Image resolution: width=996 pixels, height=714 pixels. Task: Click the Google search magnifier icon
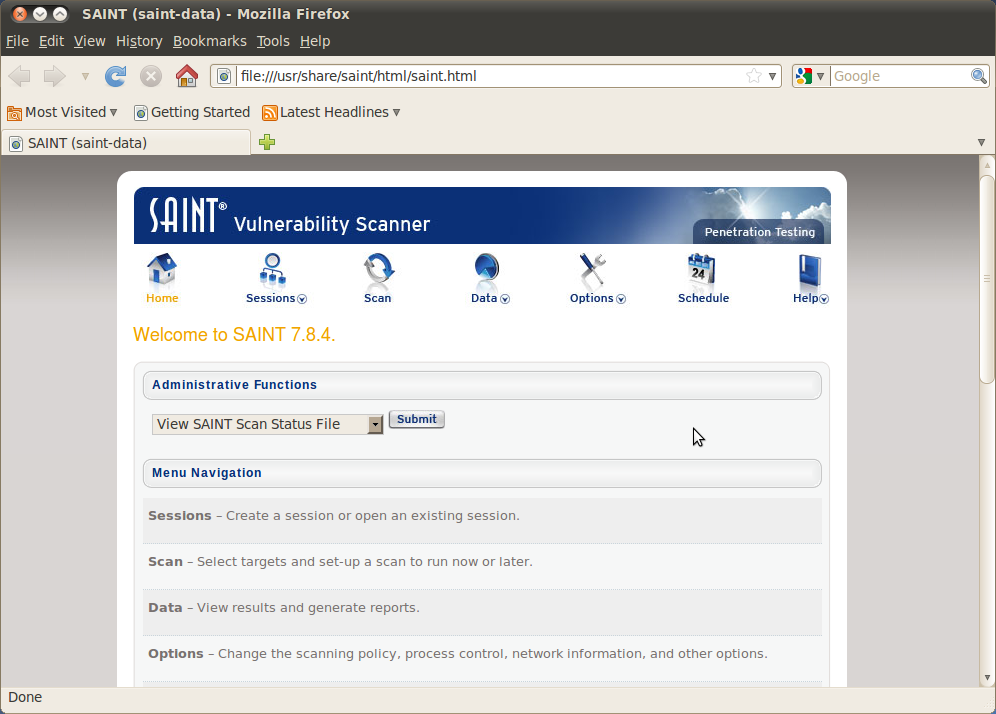click(x=979, y=76)
